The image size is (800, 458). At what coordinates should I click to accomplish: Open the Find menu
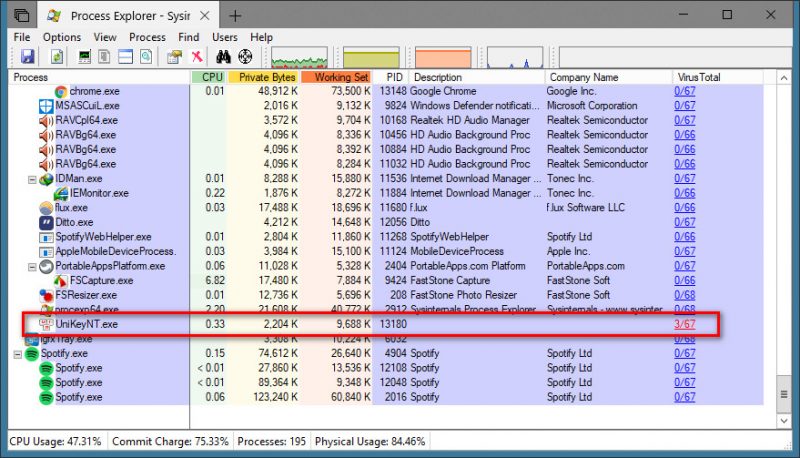[x=188, y=37]
